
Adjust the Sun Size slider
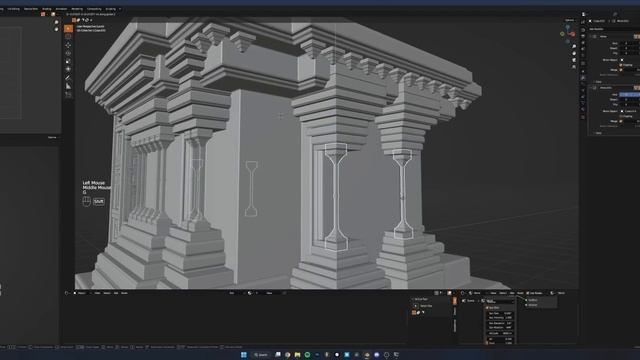(x=500, y=313)
